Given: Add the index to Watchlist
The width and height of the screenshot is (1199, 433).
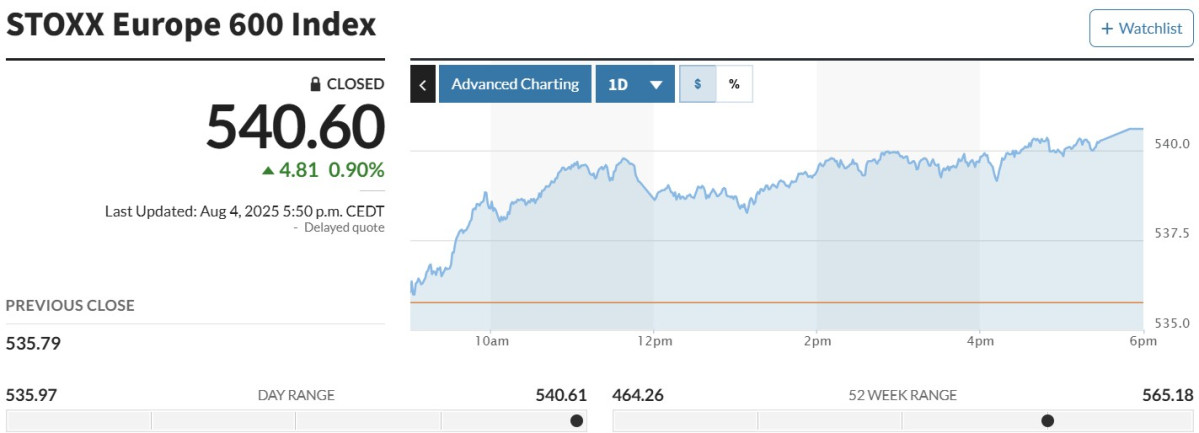Looking at the screenshot, I should [1141, 28].
